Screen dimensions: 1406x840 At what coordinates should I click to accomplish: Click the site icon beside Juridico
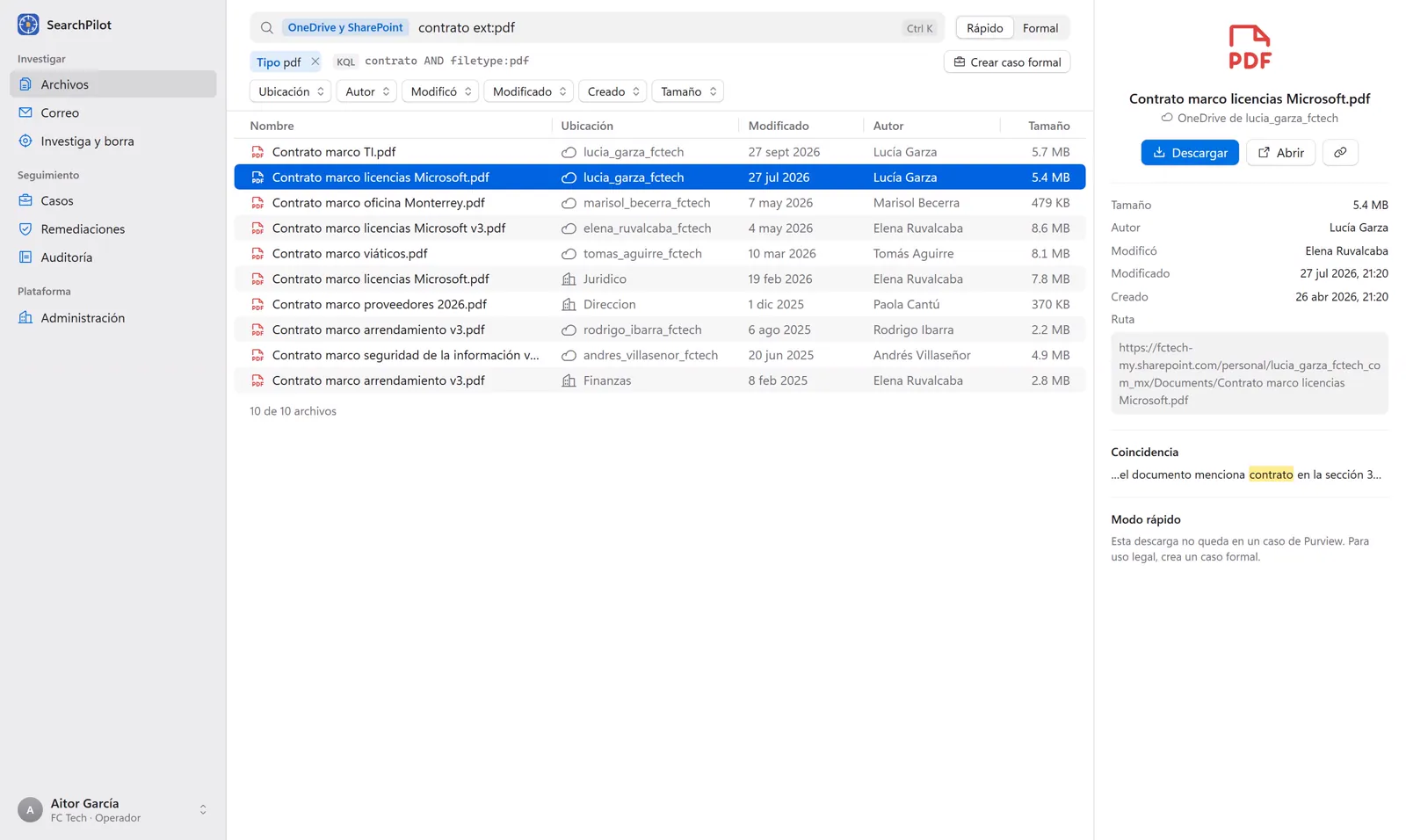click(569, 279)
